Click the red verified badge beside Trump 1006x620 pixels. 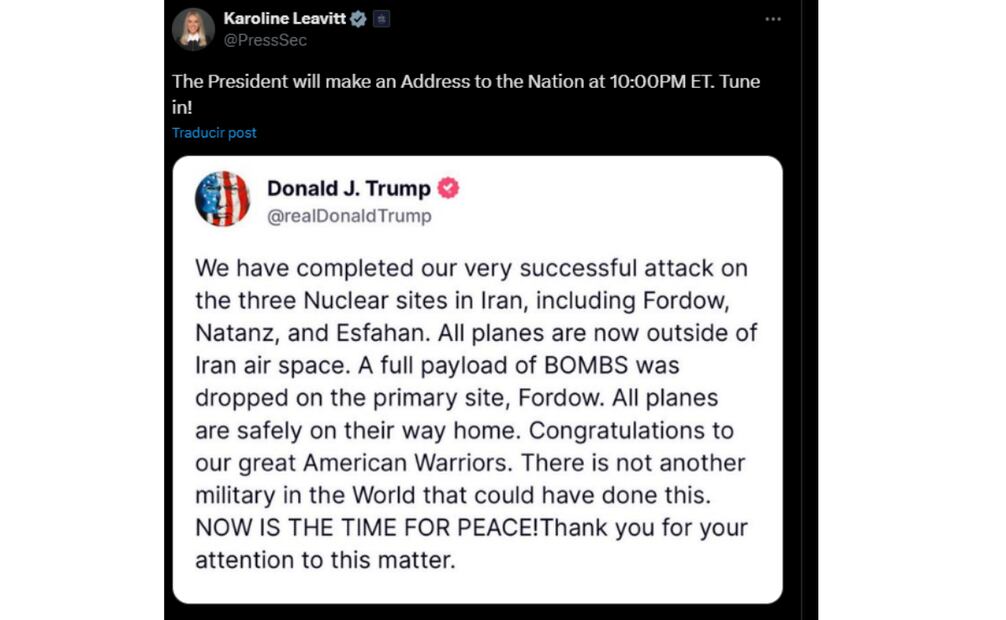449,189
